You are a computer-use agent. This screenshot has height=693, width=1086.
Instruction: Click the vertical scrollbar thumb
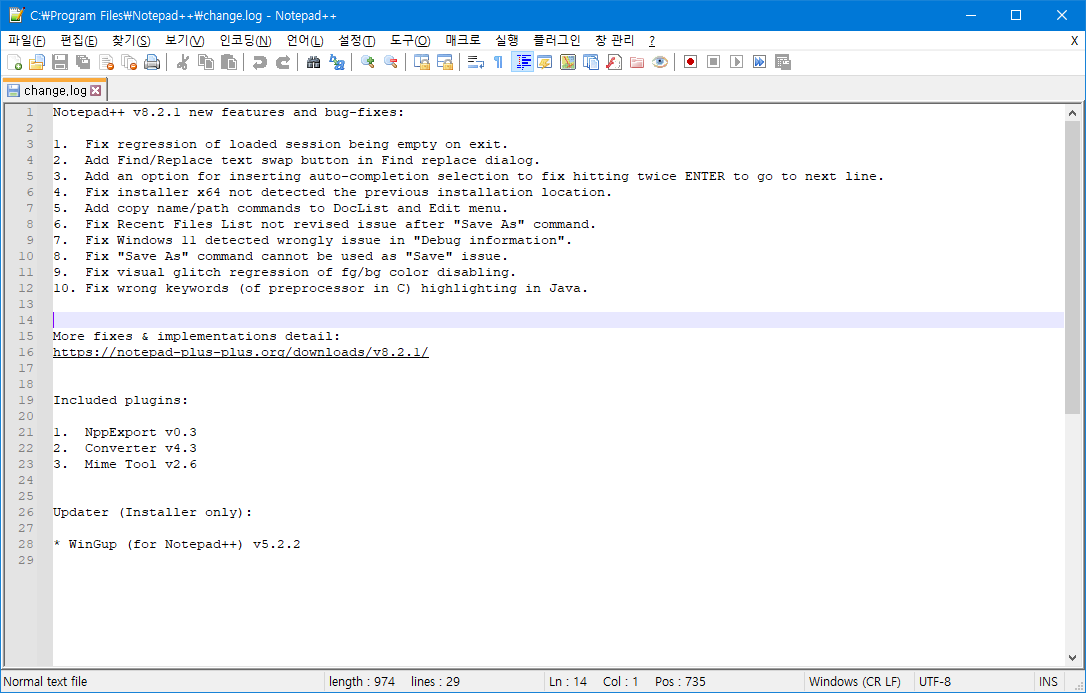tap(1073, 268)
